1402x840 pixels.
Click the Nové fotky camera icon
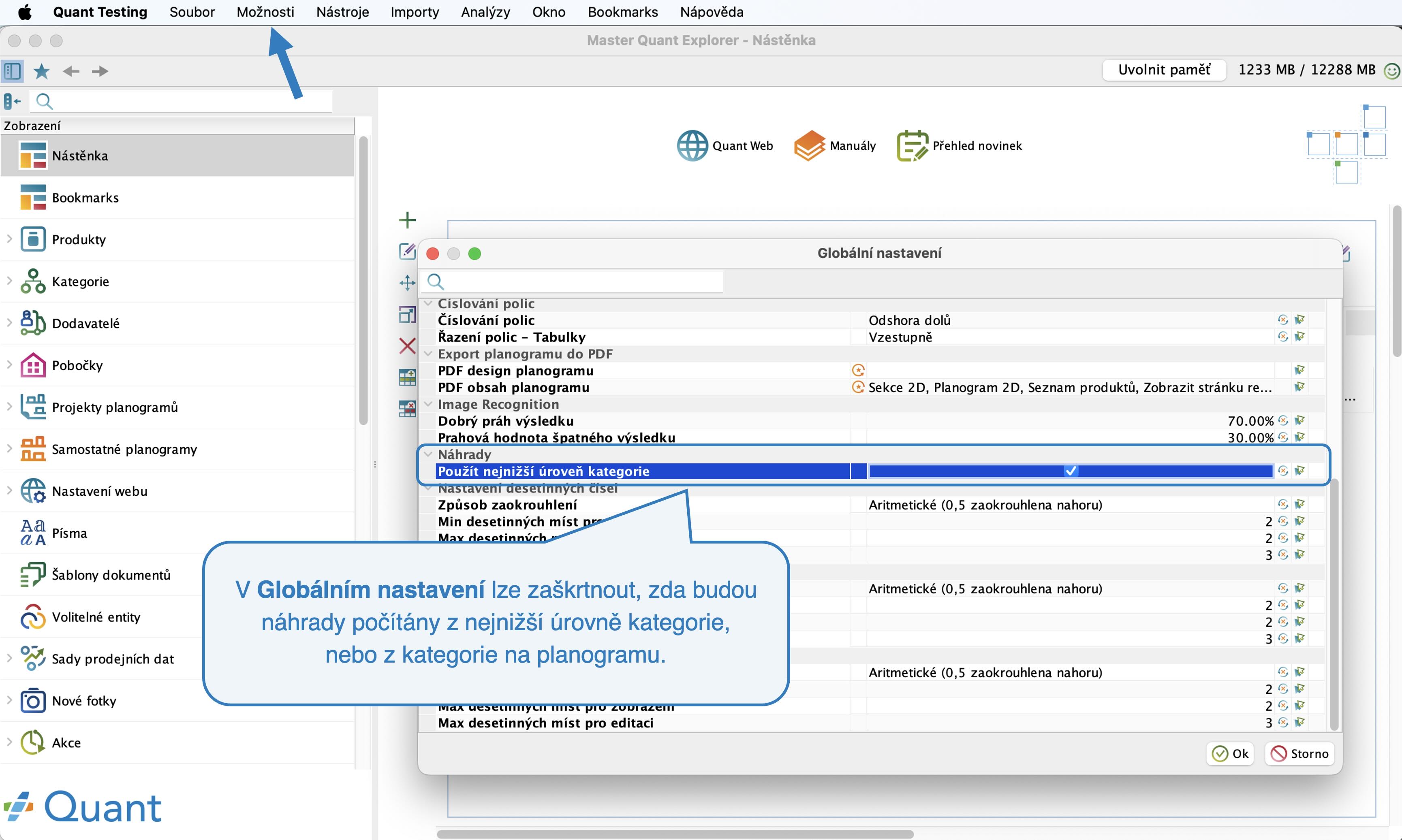point(33,701)
